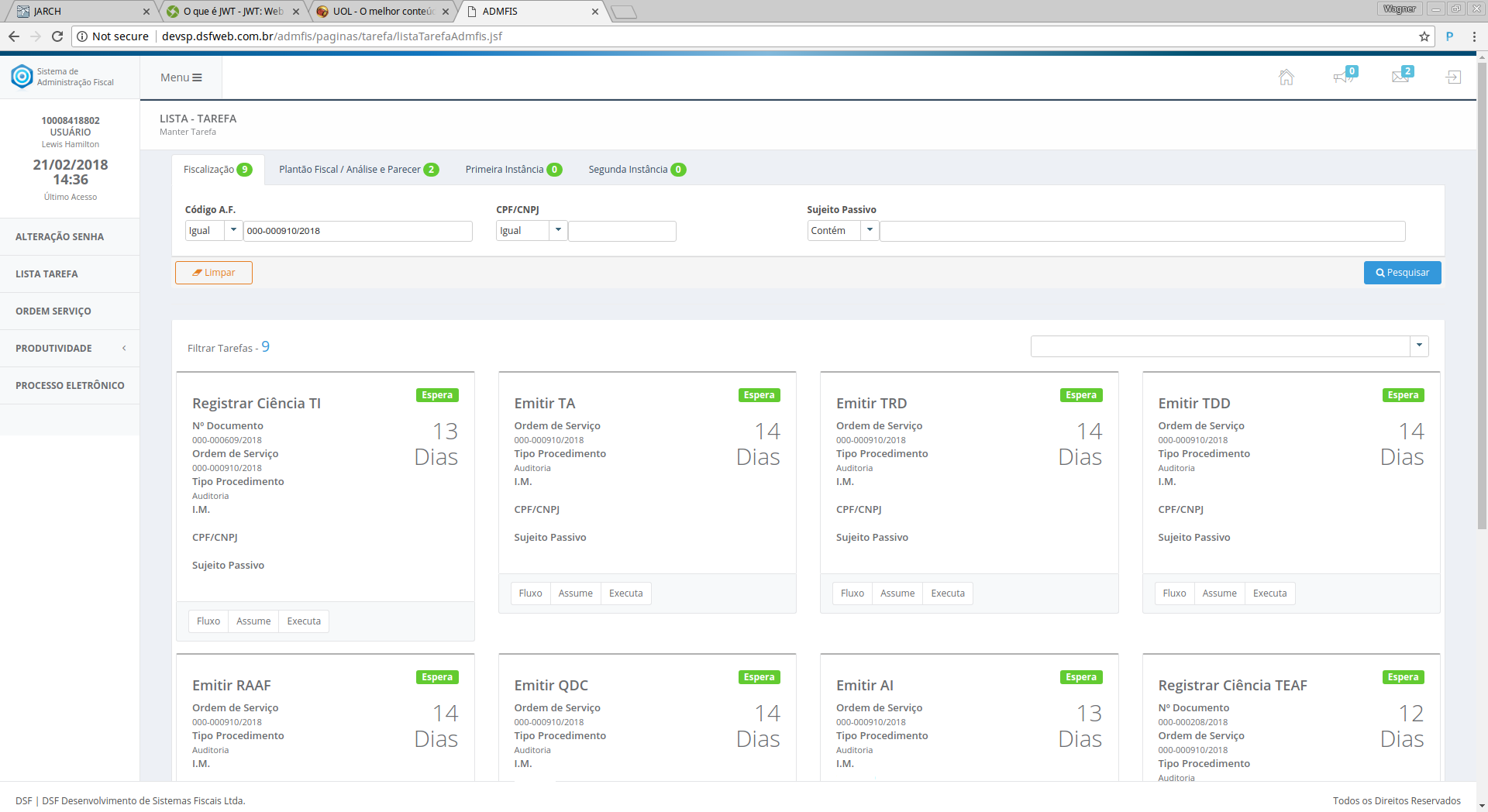Bookmark page using the star icon

pyautogui.click(x=1424, y=36)
